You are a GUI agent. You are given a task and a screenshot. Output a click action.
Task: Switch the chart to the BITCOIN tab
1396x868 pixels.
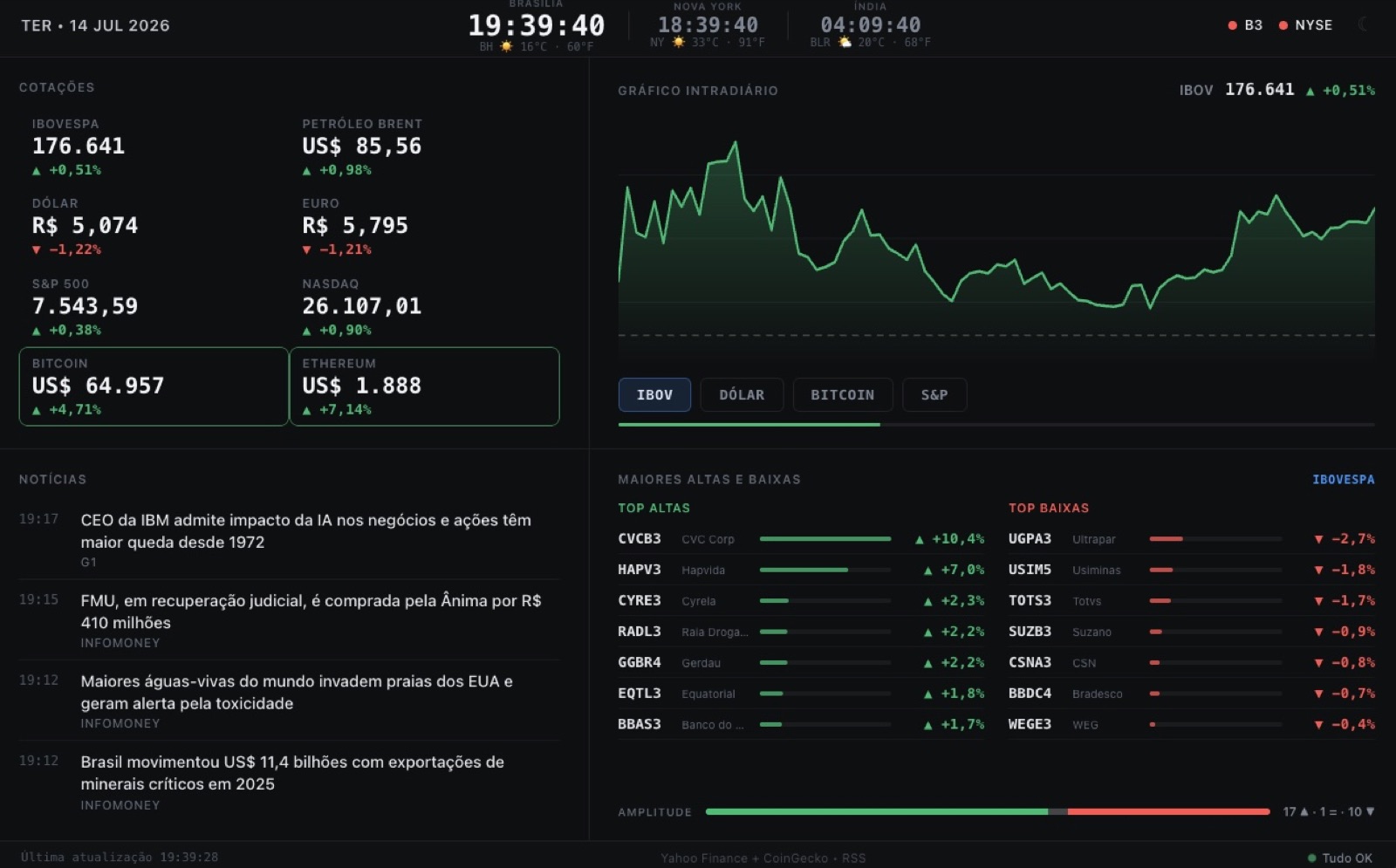pyautogui.click(x=842, y=395)
